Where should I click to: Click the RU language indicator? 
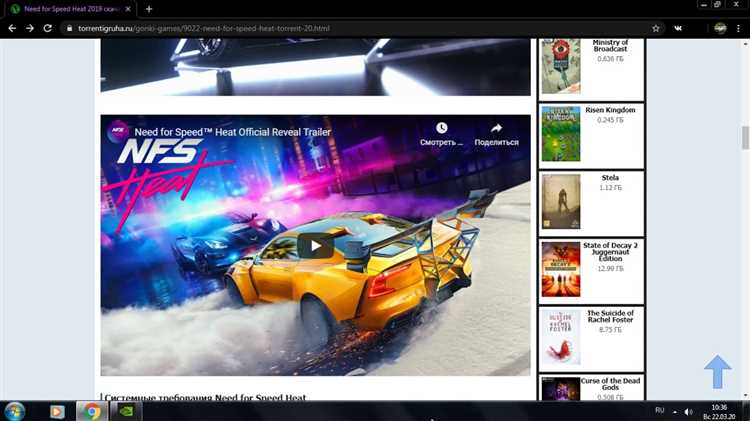[660, 410]
